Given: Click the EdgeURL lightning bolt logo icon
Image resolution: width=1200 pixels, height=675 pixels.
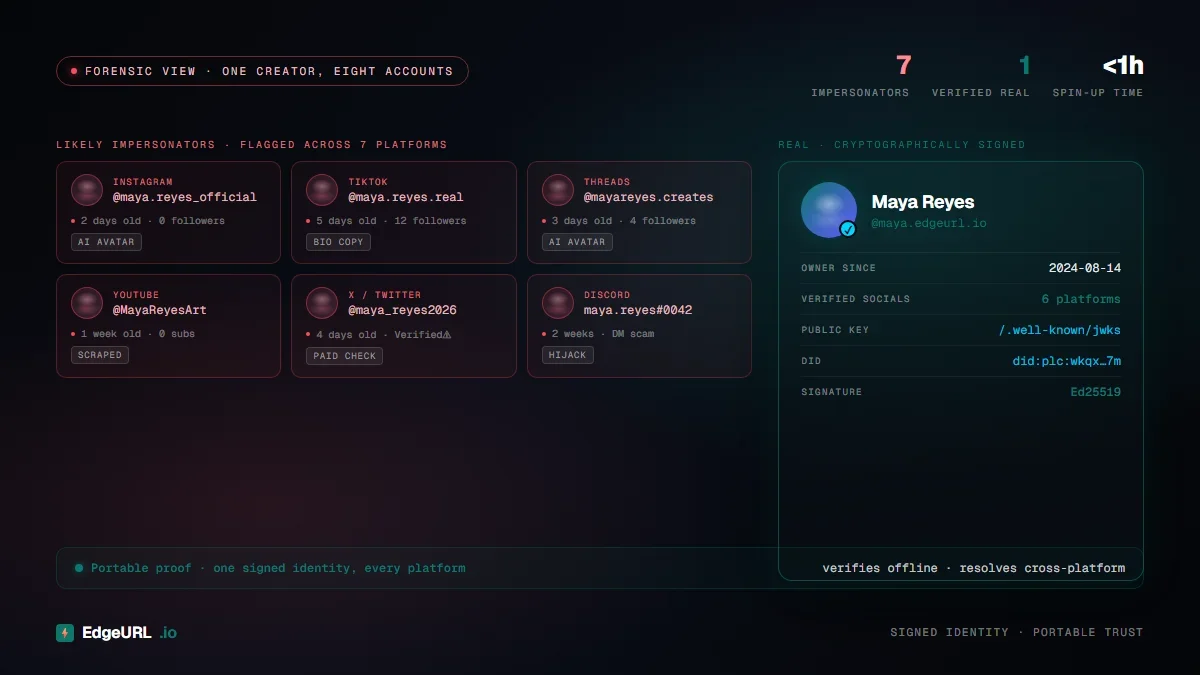Looking at the screenshot, I should click(65, 633).
